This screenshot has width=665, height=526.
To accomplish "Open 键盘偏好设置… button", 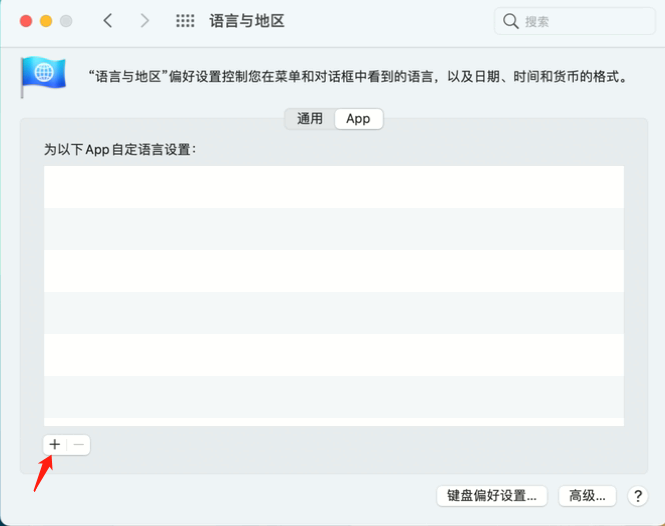I will pos(493,495).
